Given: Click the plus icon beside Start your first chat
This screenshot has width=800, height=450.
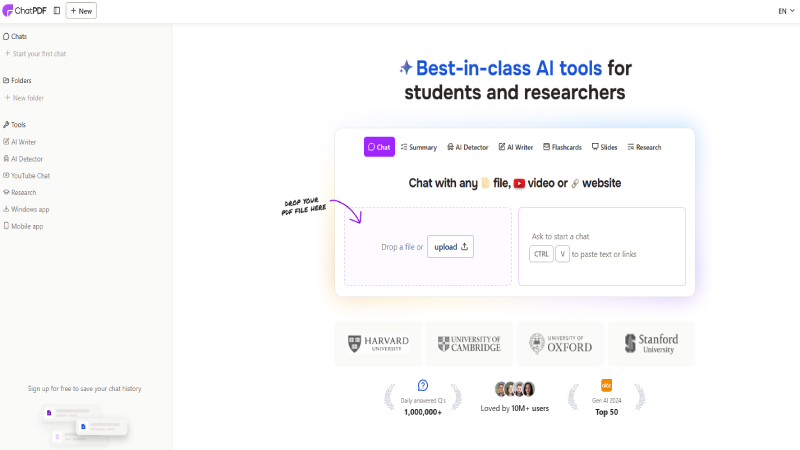Looking at the screenshot, I should [7, 53].
